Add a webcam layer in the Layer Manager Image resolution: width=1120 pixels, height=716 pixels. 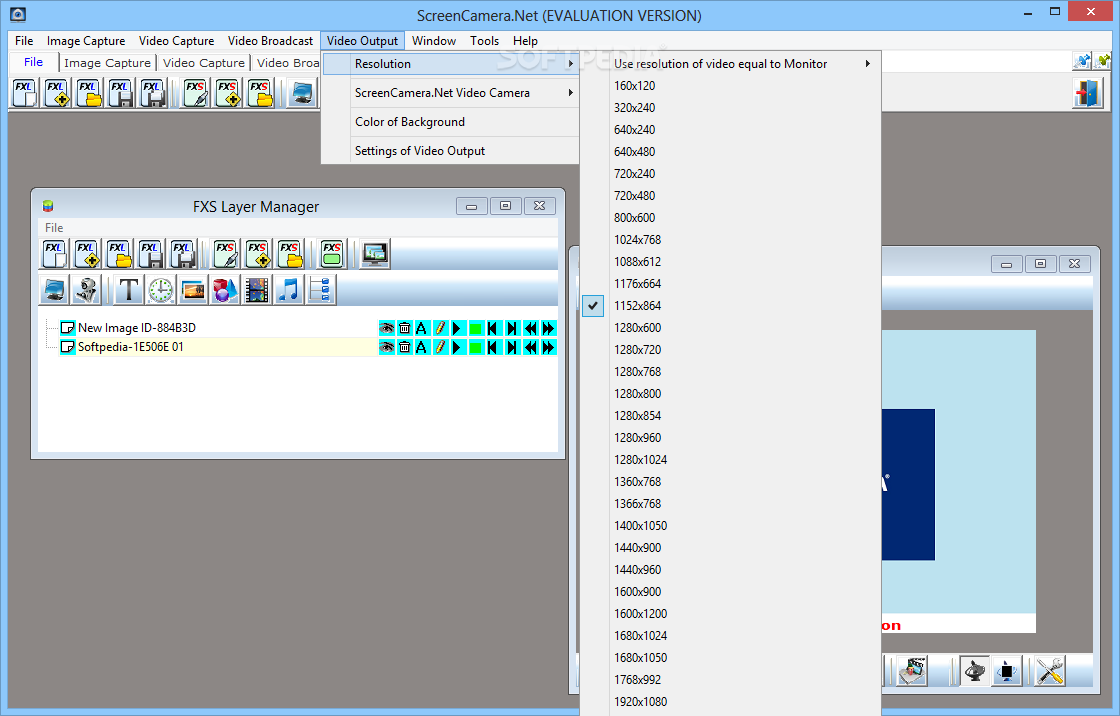(x=86, y=289)
